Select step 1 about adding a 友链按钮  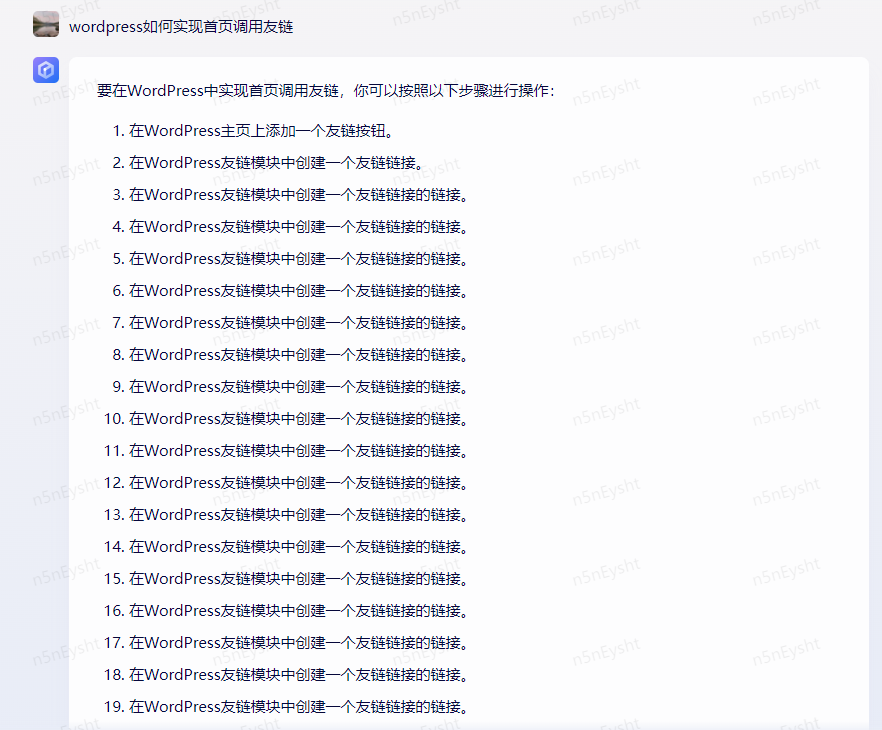tap(262, 131)
